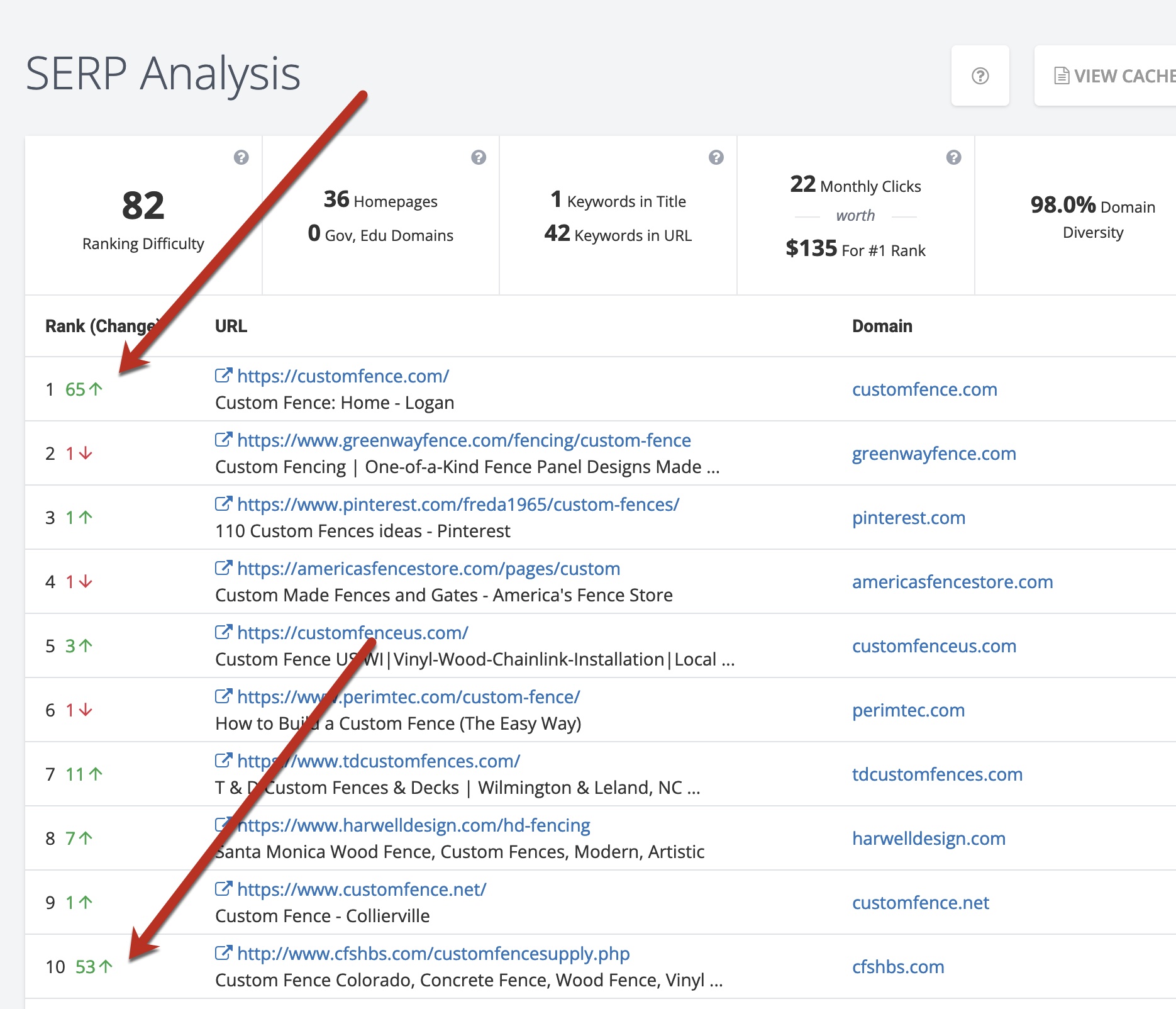Click the Monthly Clicks help icon
This screenshot has height=1009, width=1176.
[x=953, y=157]
